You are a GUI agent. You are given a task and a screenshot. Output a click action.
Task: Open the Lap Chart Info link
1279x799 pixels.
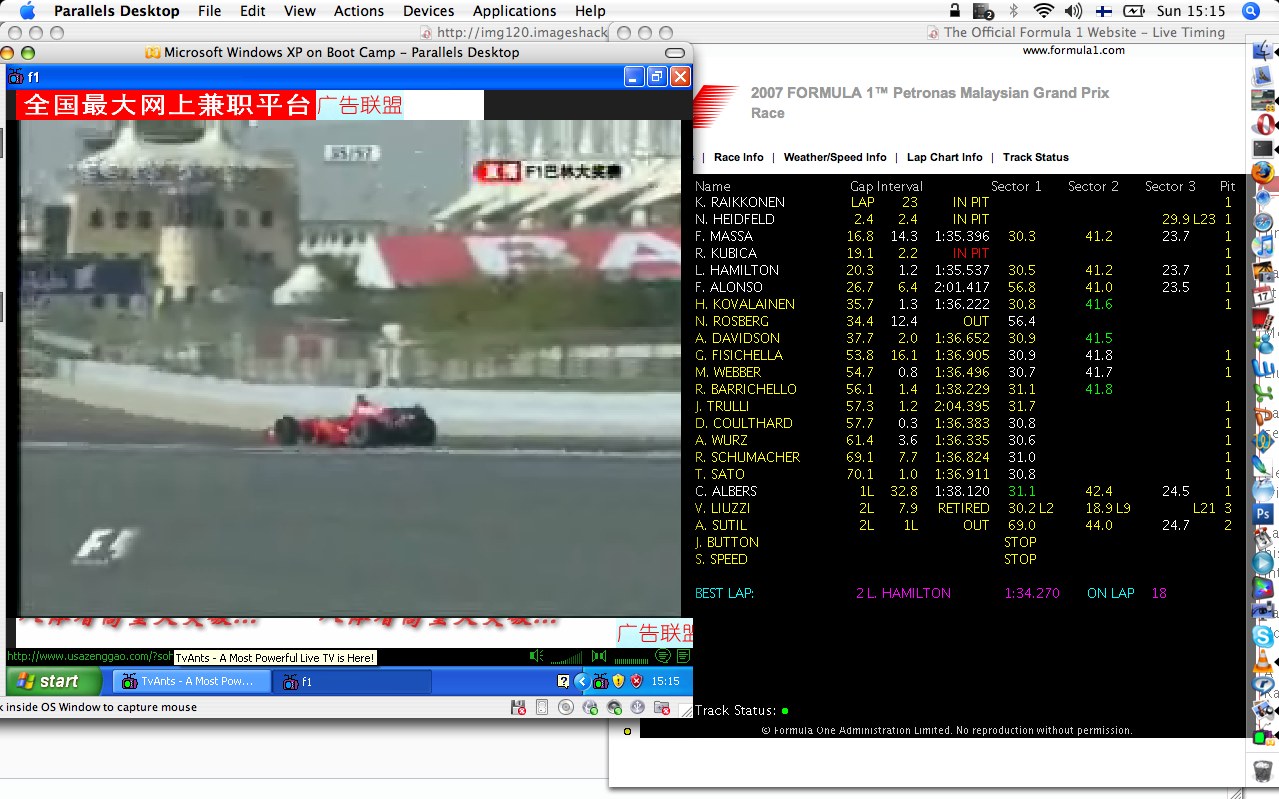click(x=944, y=157)
